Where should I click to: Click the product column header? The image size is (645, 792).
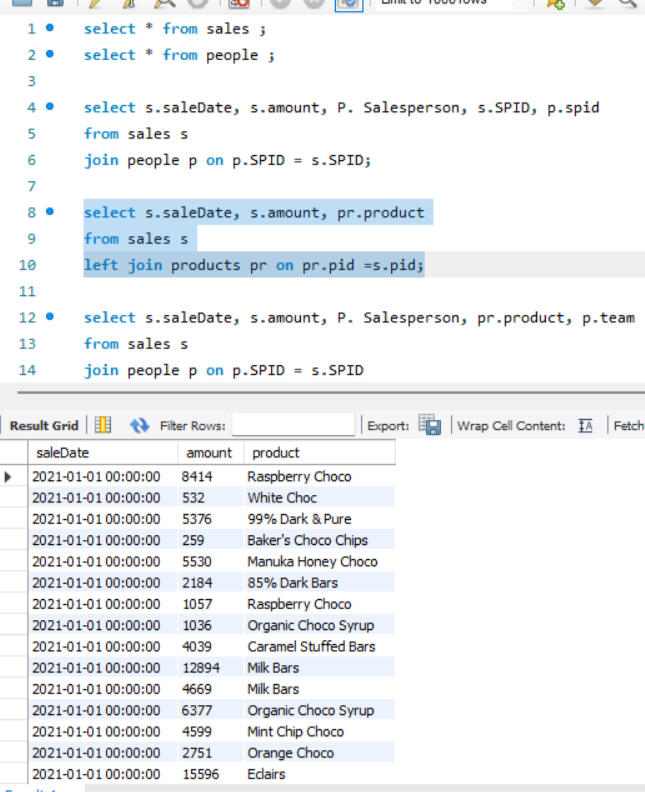pos(276,453)
